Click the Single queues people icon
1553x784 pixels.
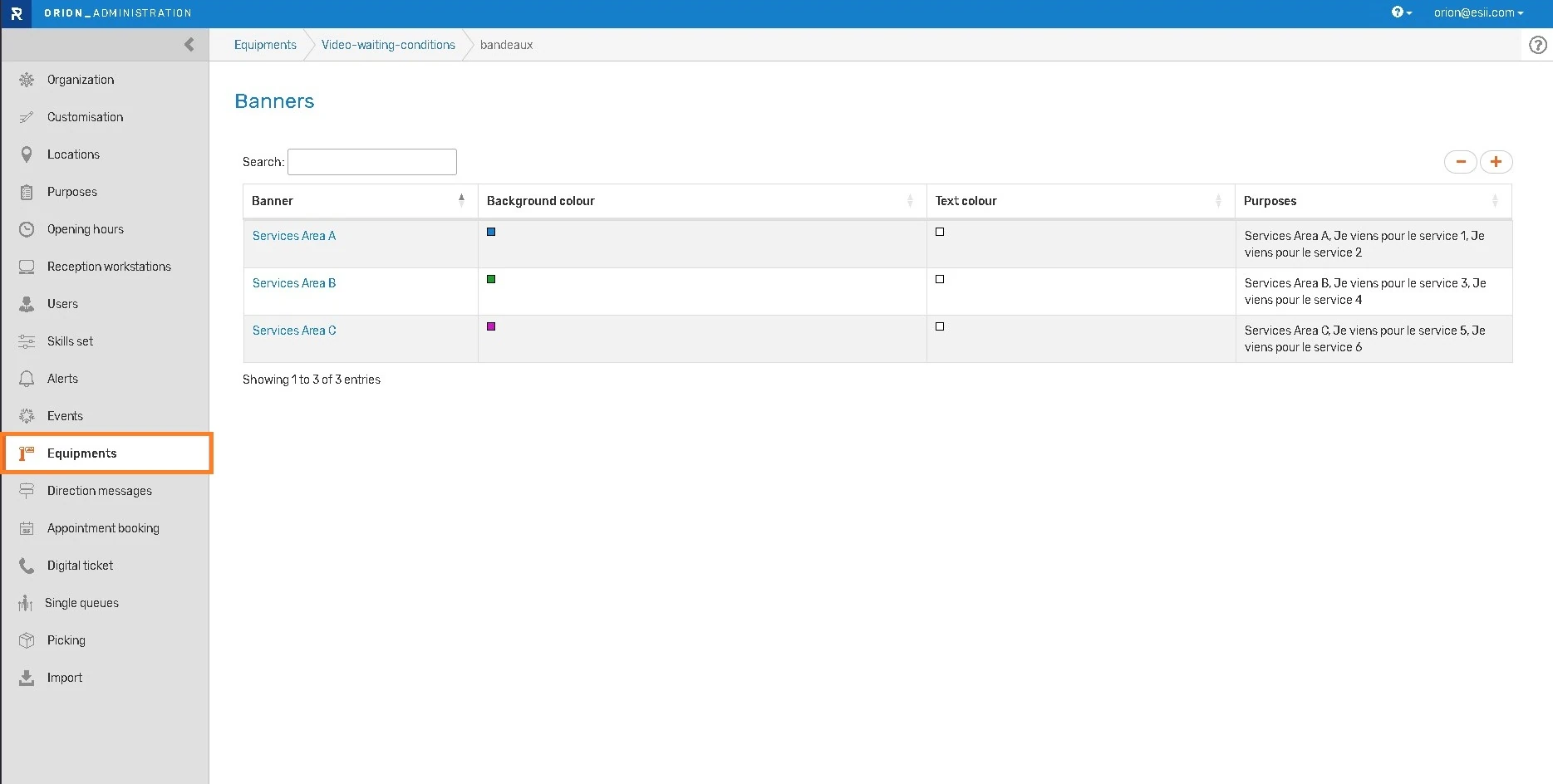tap(26, 603)
